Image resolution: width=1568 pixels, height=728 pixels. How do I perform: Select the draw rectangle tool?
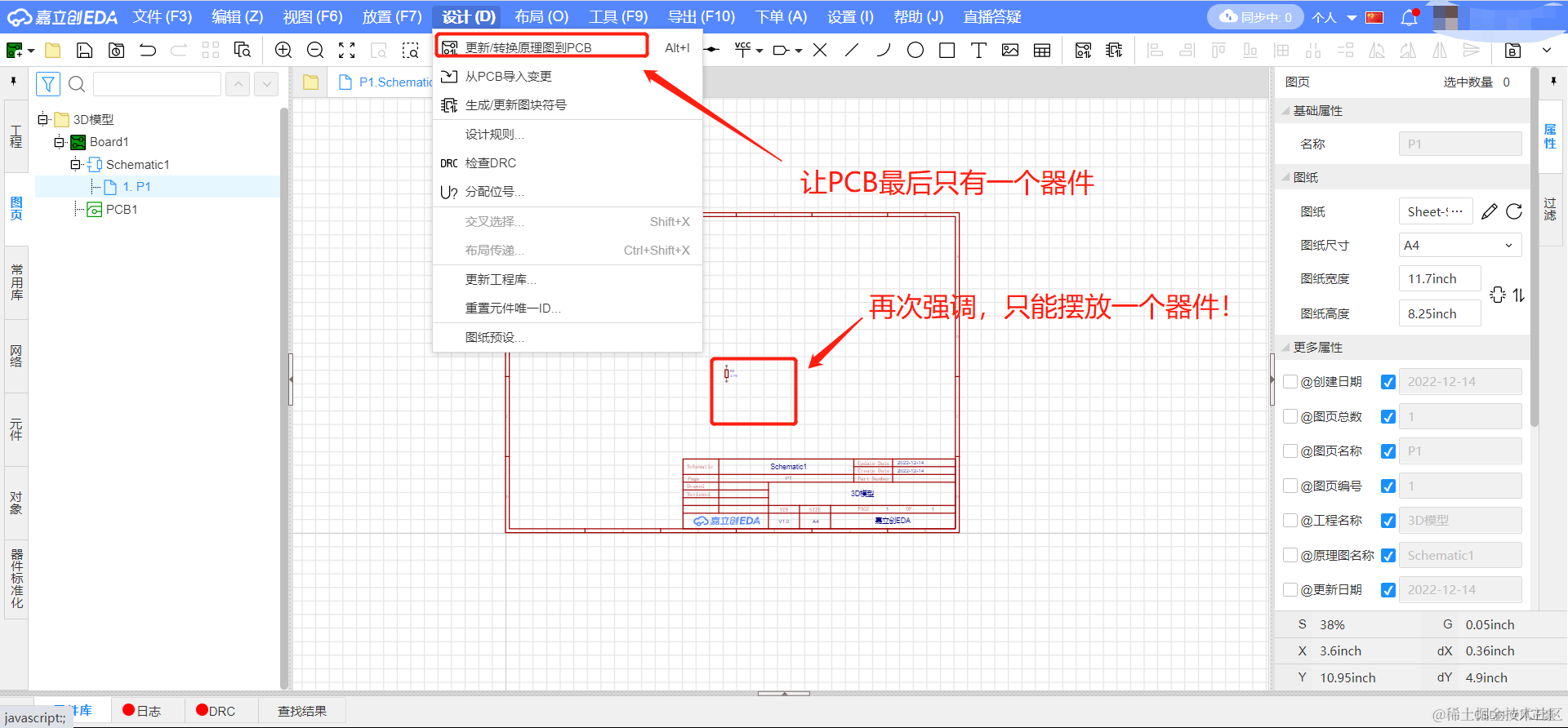click(x=947, y=51)
